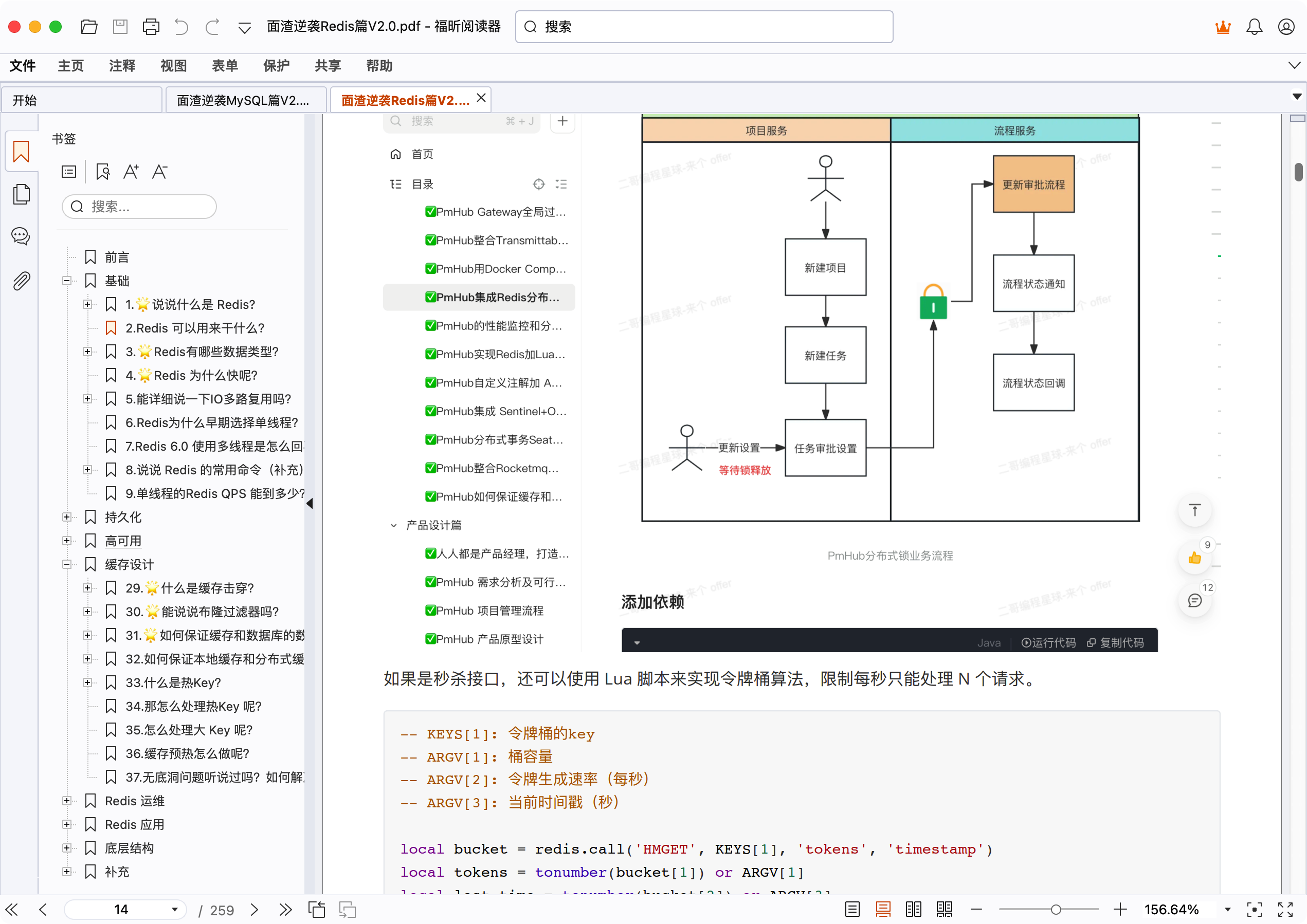Open the attachments panel in left sidebar
1307x924 pixels.
21,280
